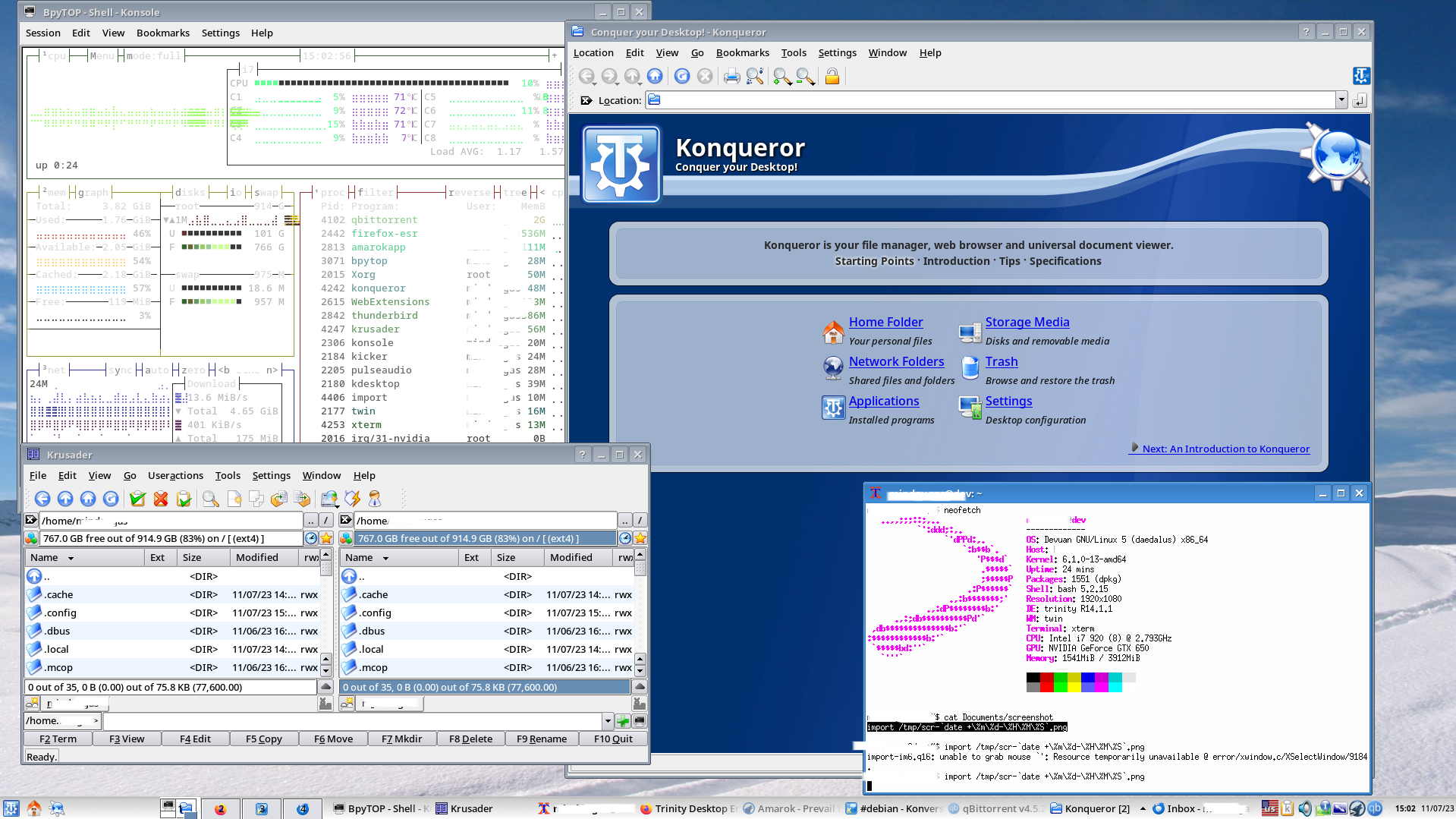Click Konqueror's security padlock icon

(832, 76)
